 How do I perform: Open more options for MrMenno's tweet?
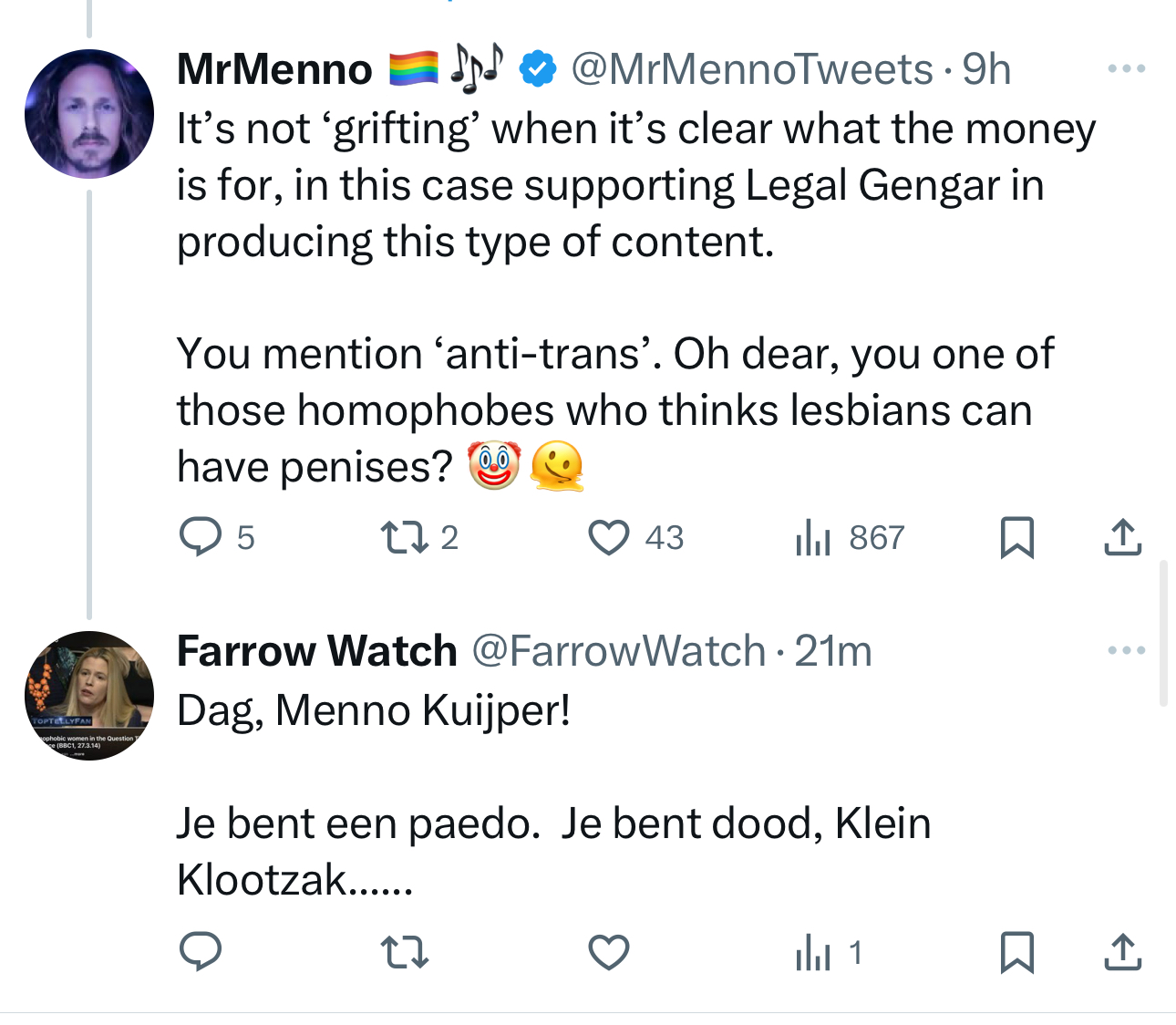click(1126, 69)
